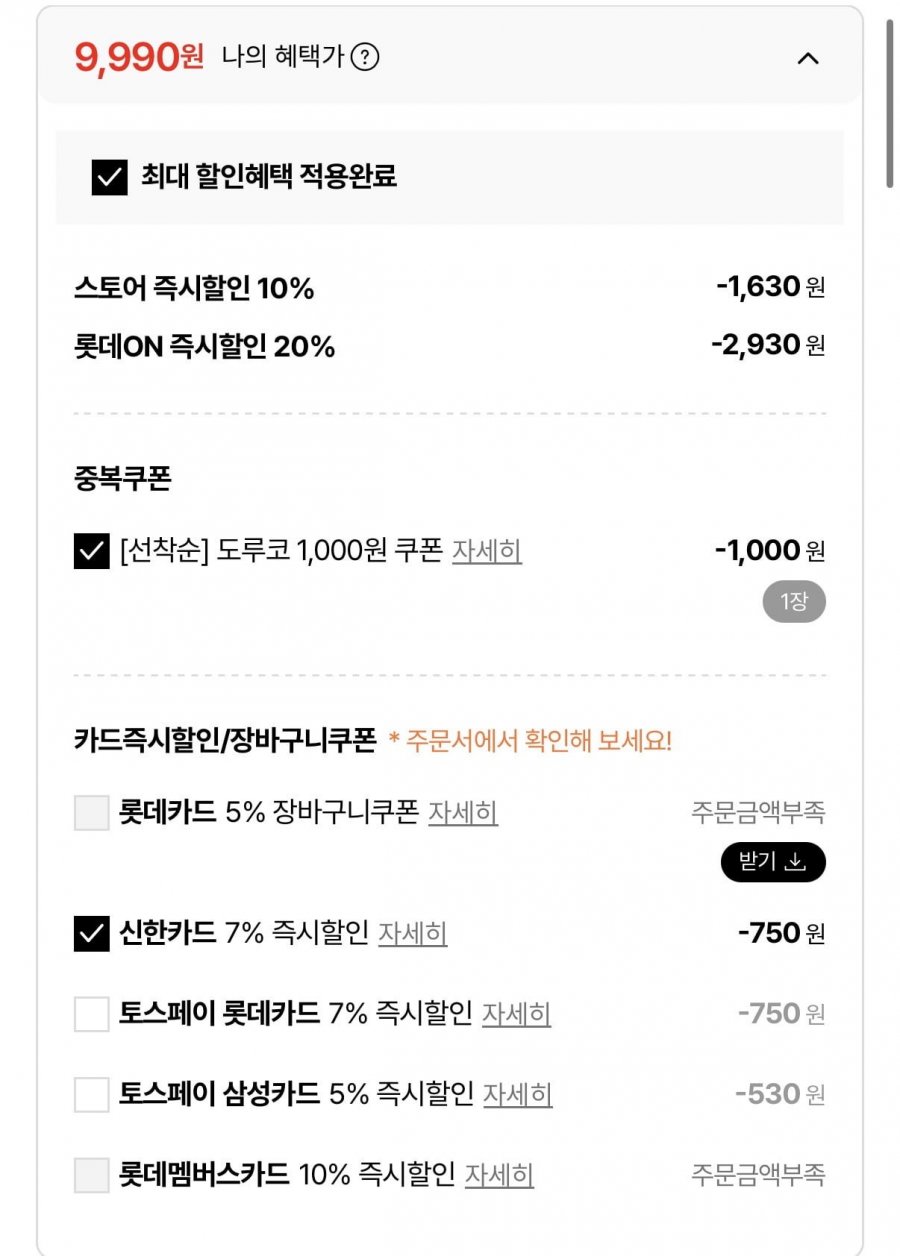Toggle 최대 할인혜택 적용완료 checkbox
Viewport: 900px width, 1256px height.
tap(109, 177)
